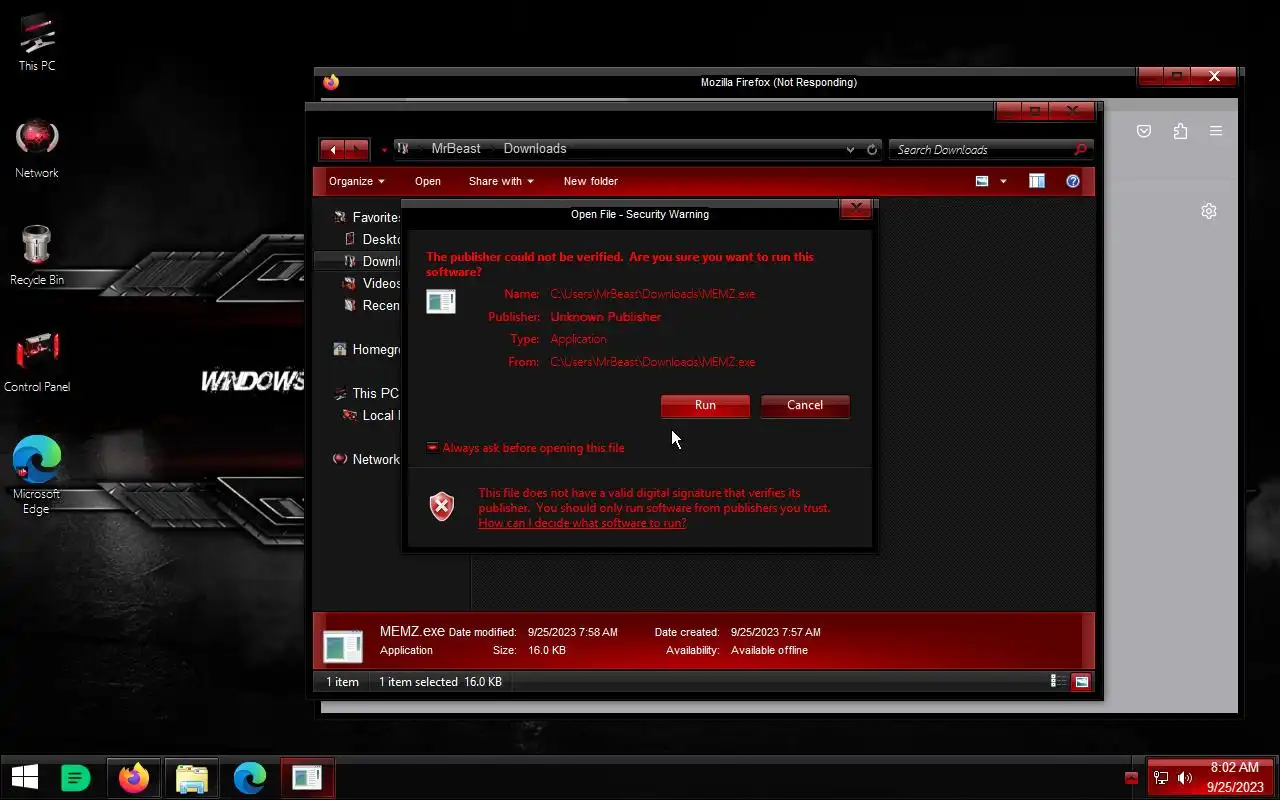Expand address bar history dropdown
The width and height of the screenshot is (1280, 800).
coord(850,150)
